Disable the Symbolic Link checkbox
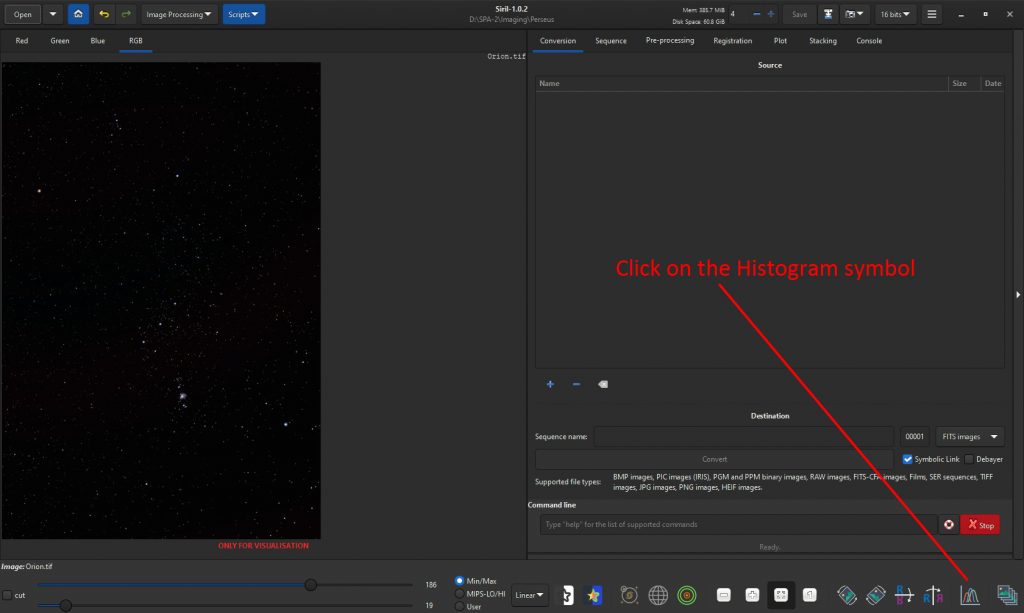Image resolution: width=1024 pixels, height=613 pixels. 907,459
